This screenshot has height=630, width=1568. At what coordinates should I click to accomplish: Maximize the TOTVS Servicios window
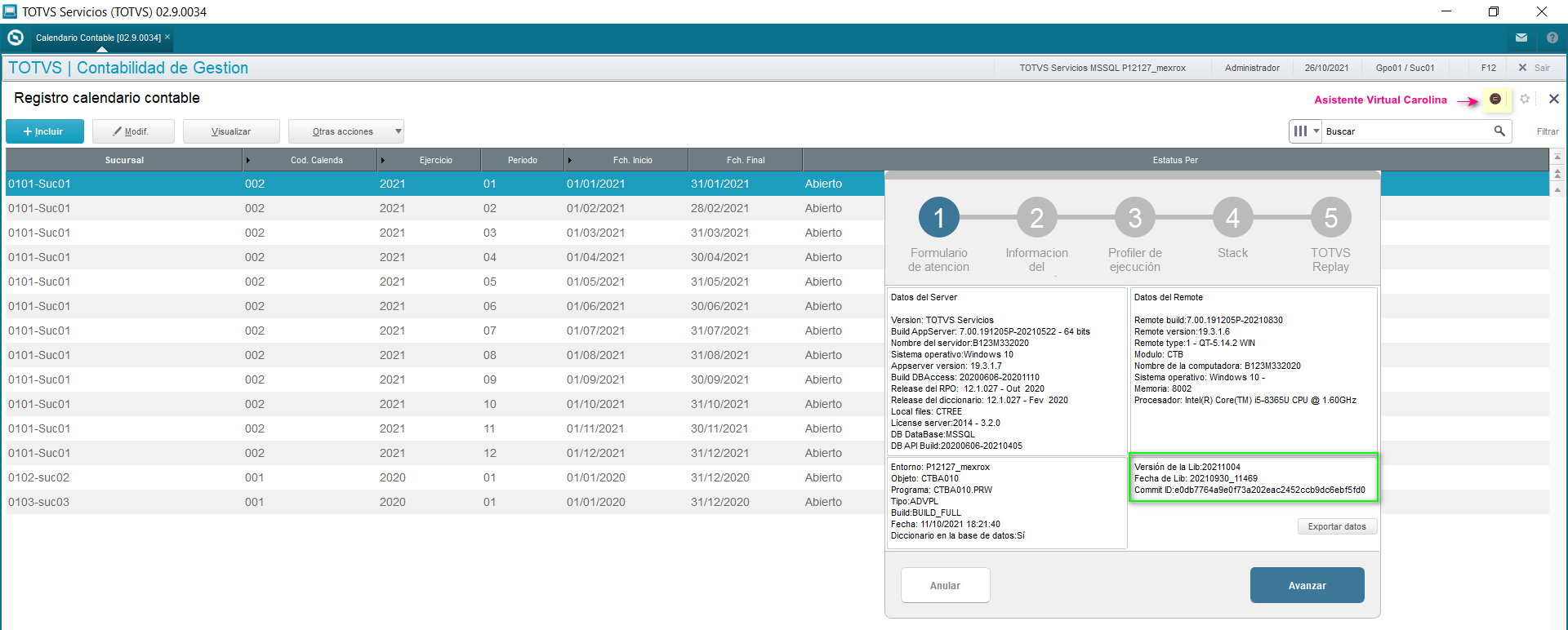(1494, 11)
